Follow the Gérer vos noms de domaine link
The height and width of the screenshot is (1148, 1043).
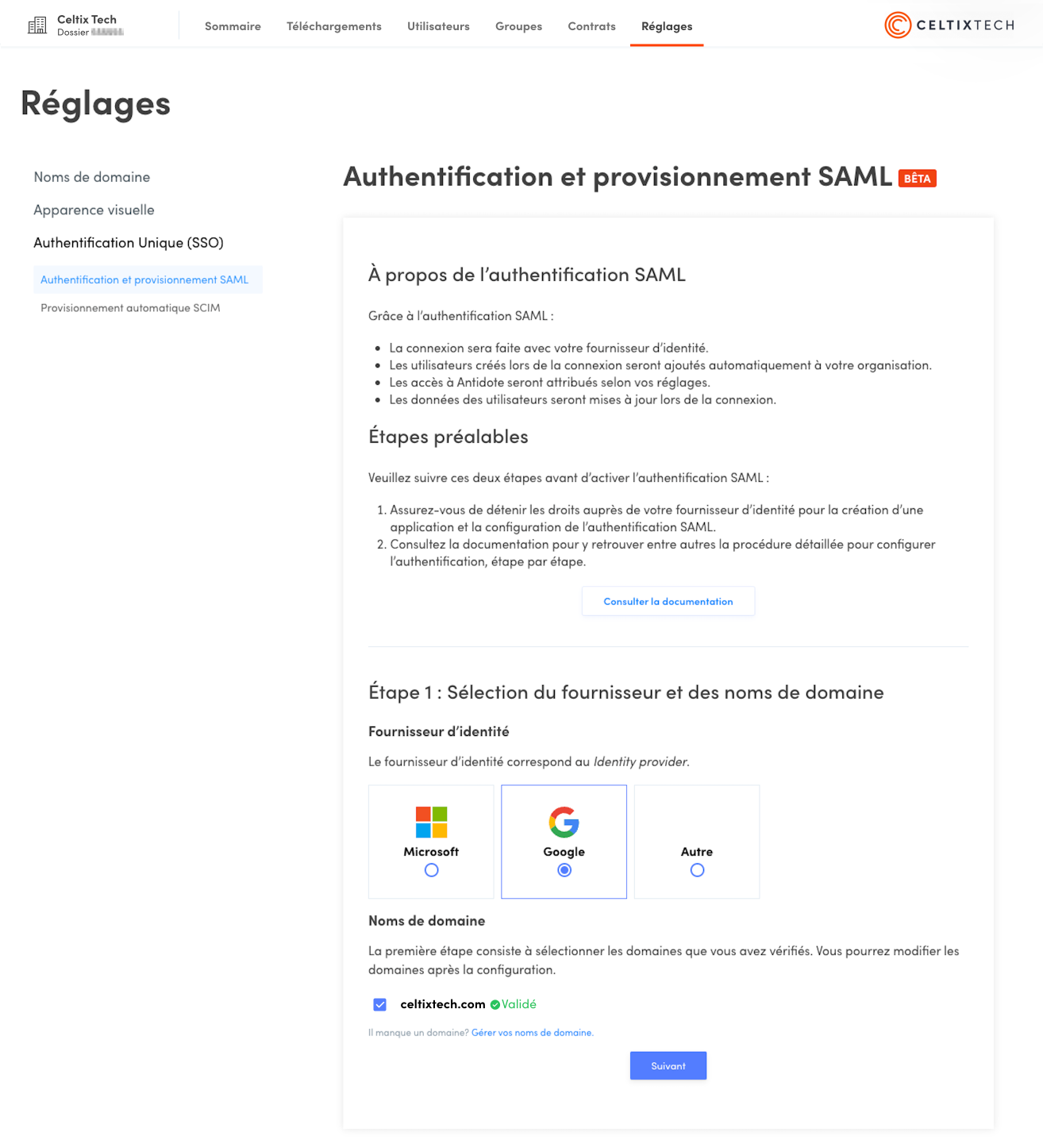tap(532, 1033)
